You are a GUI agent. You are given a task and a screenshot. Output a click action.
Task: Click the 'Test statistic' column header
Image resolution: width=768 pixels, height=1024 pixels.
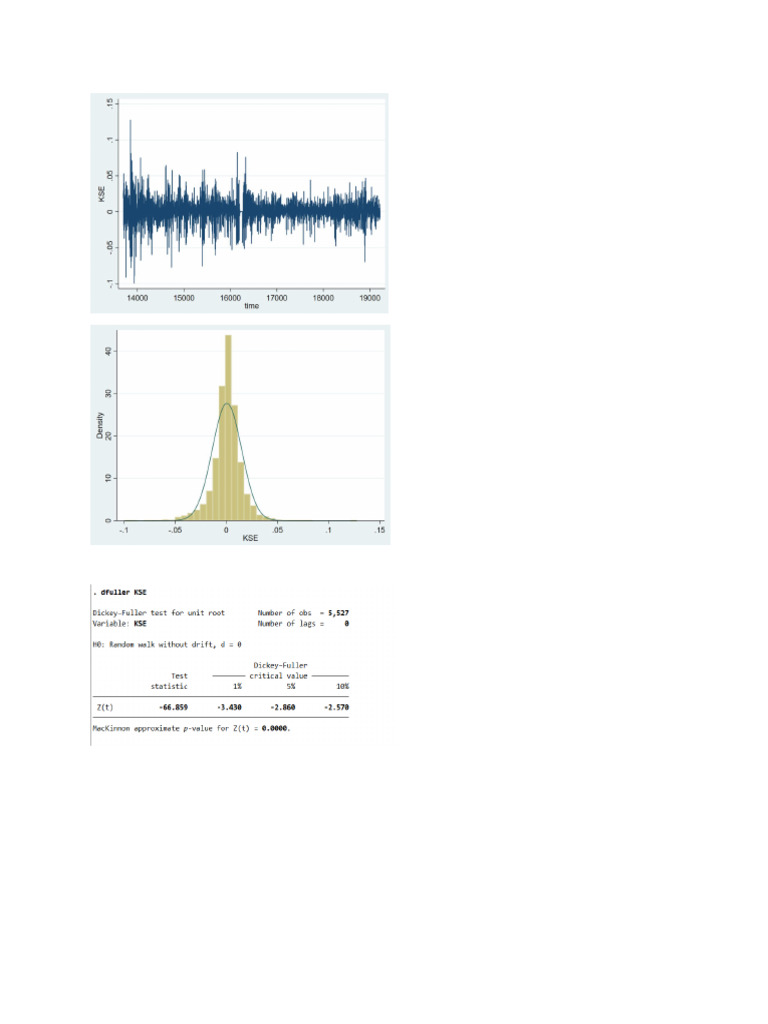(x=169, y=681)
